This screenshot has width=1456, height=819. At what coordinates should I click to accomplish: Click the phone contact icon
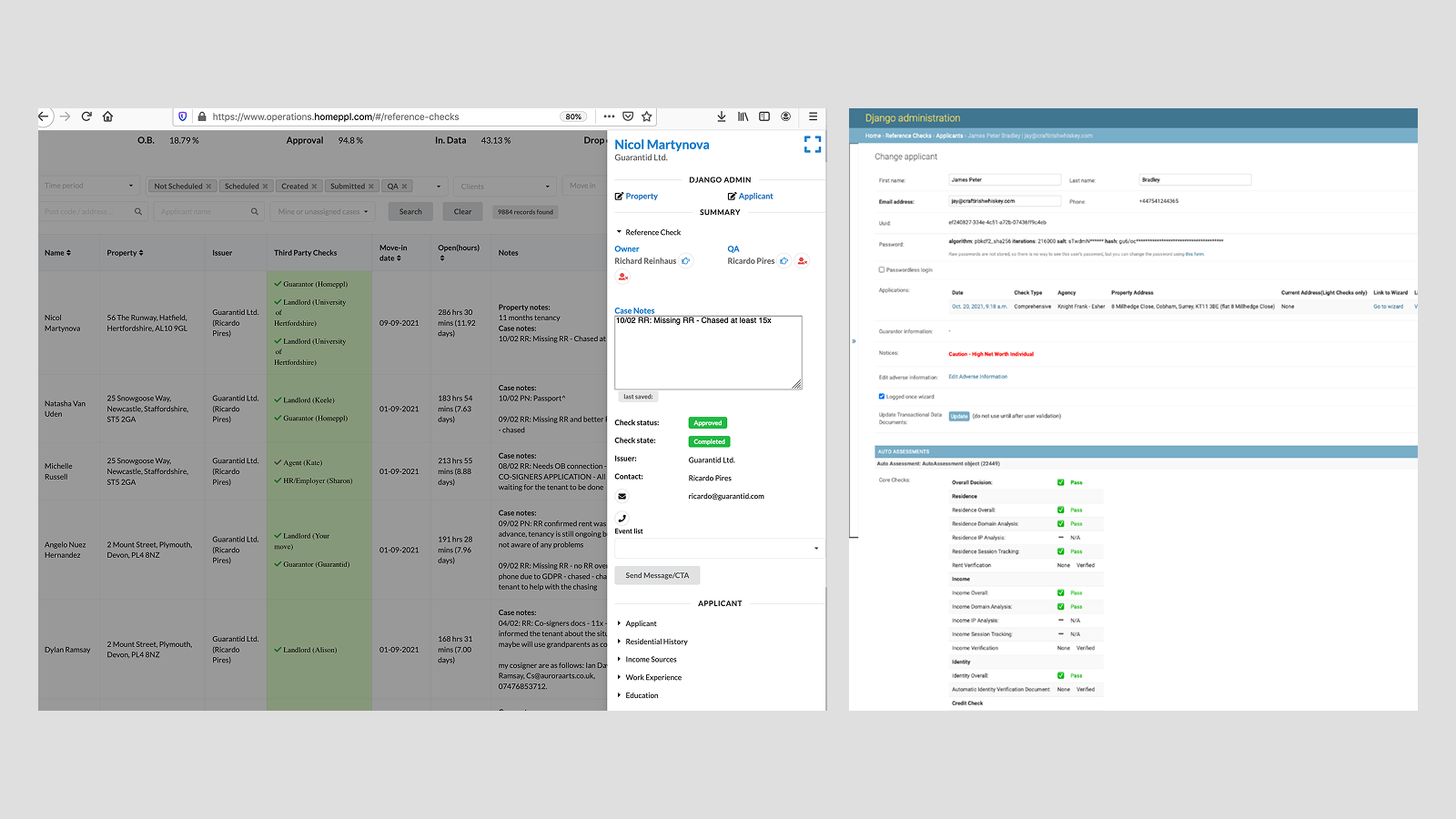click(x=622, y=518)
